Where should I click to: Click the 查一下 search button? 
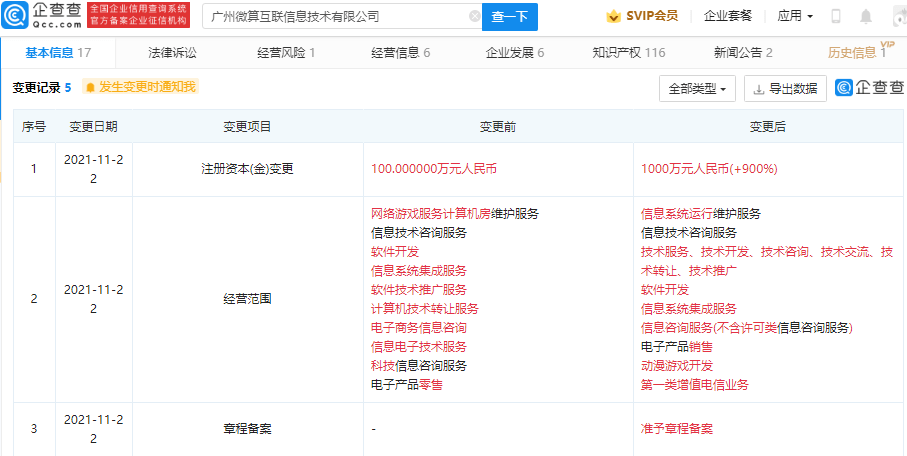tap(510, 17)
